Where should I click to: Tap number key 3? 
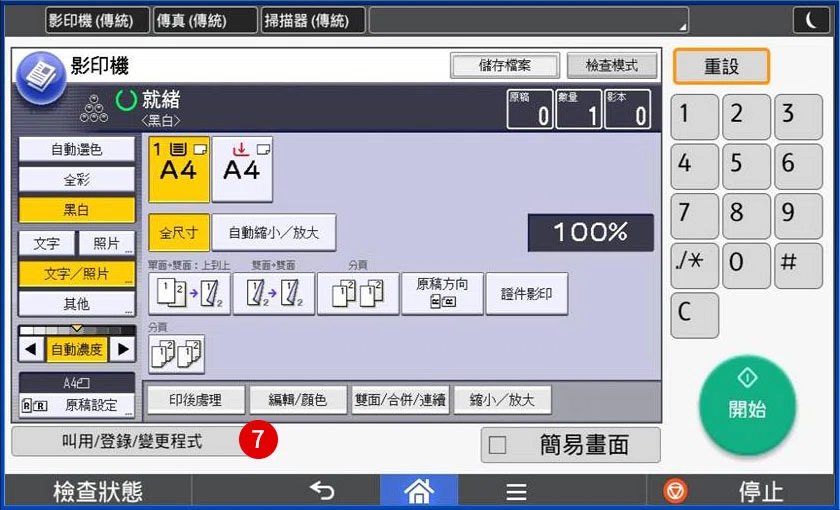798,117
